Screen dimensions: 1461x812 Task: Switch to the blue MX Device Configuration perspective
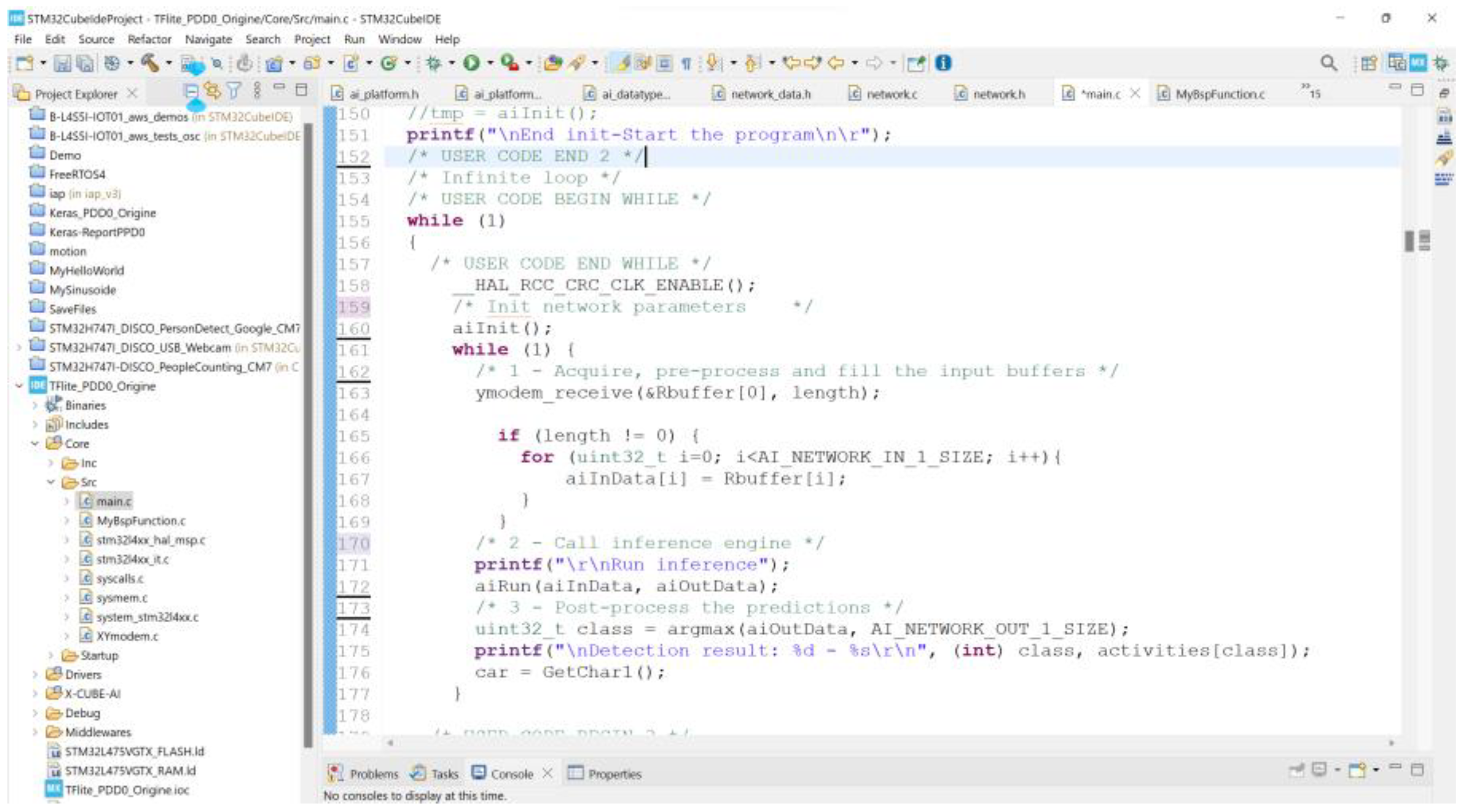(x=1418, y=63)
